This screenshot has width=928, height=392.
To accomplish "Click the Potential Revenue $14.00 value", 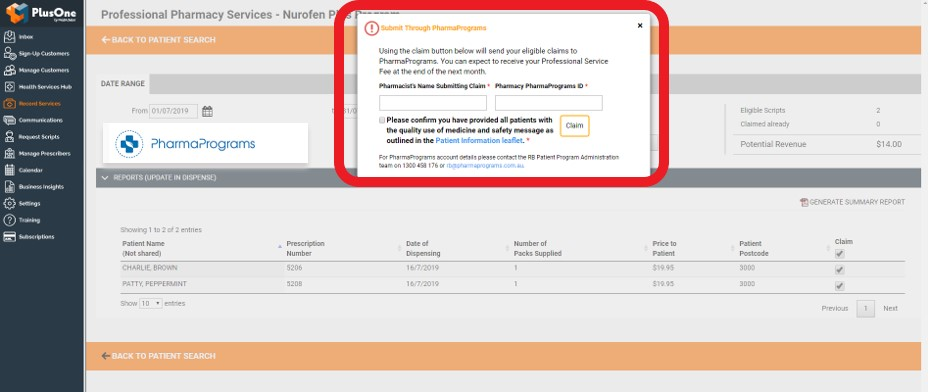I will (889, 144).
